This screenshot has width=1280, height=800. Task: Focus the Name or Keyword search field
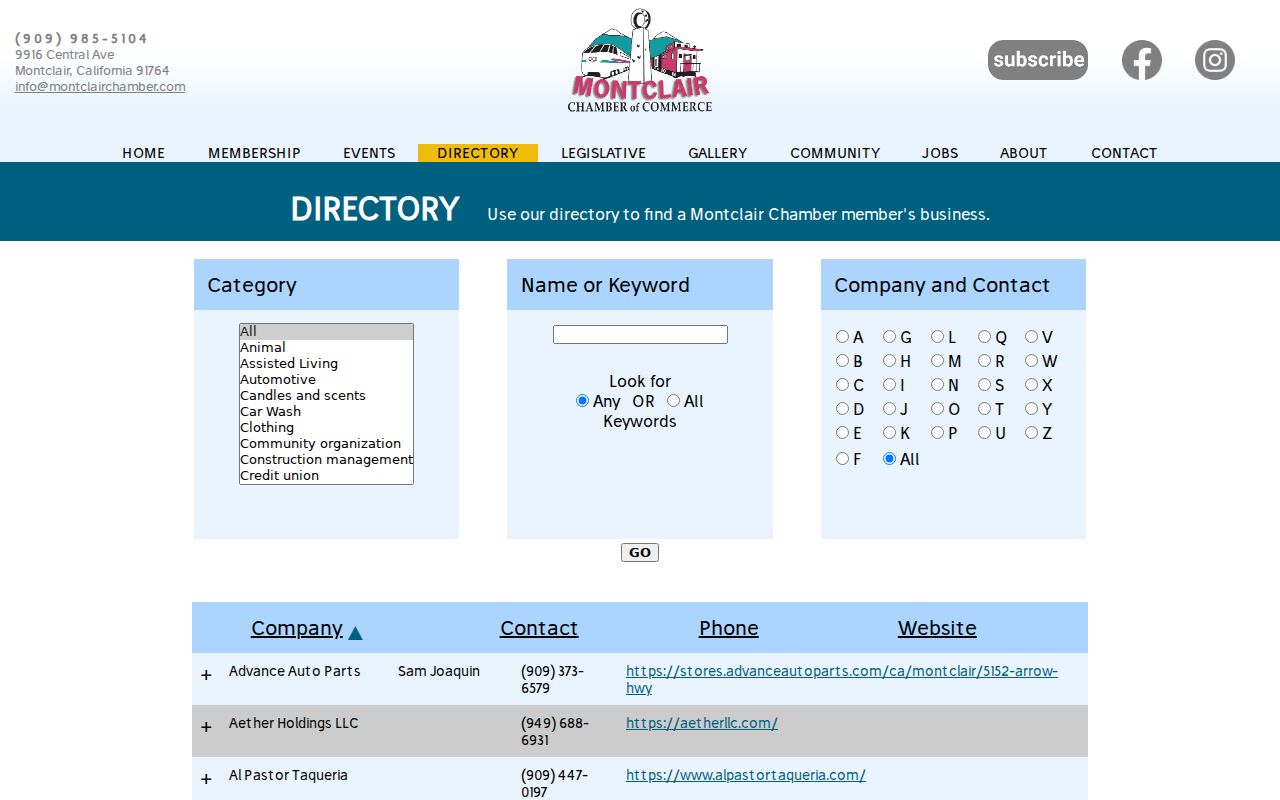tap(640, 335)
